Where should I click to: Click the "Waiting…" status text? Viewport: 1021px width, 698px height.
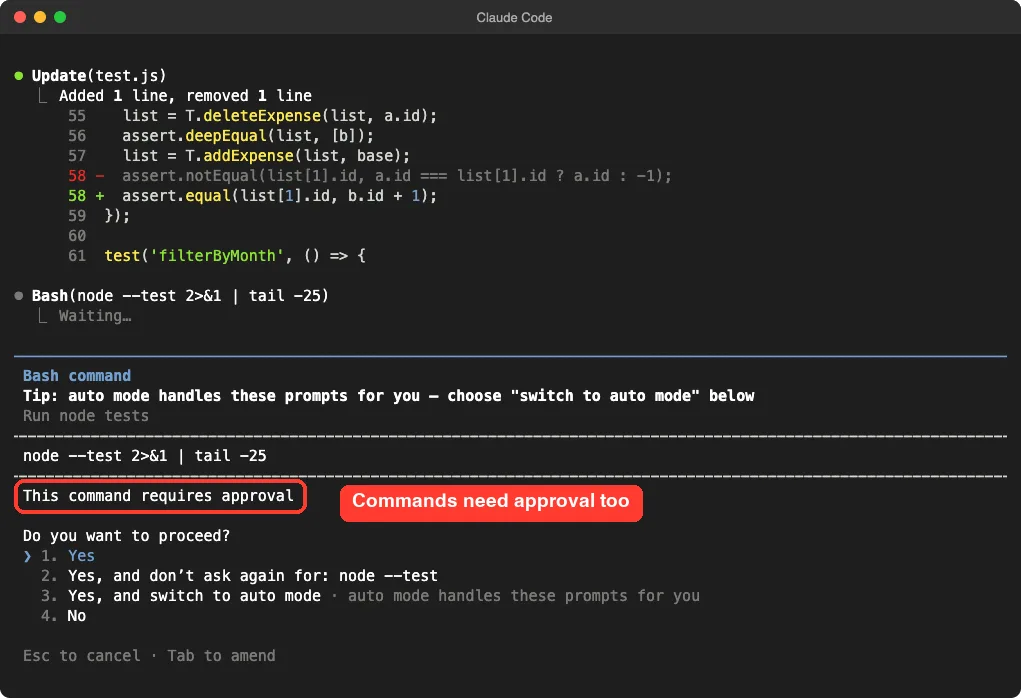(x=95, y=316)
